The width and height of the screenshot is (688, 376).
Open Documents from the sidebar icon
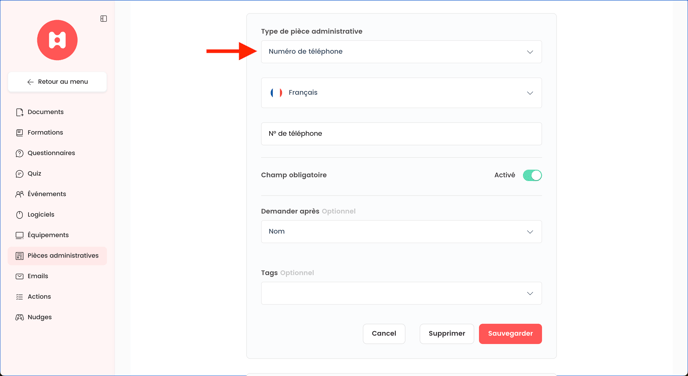pos(19,112)
